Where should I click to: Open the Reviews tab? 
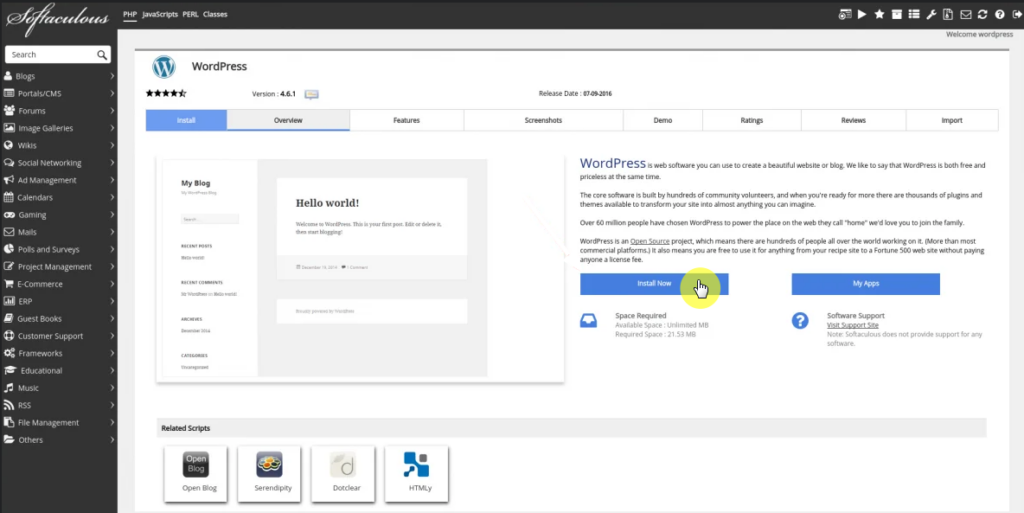coord(854,120)
